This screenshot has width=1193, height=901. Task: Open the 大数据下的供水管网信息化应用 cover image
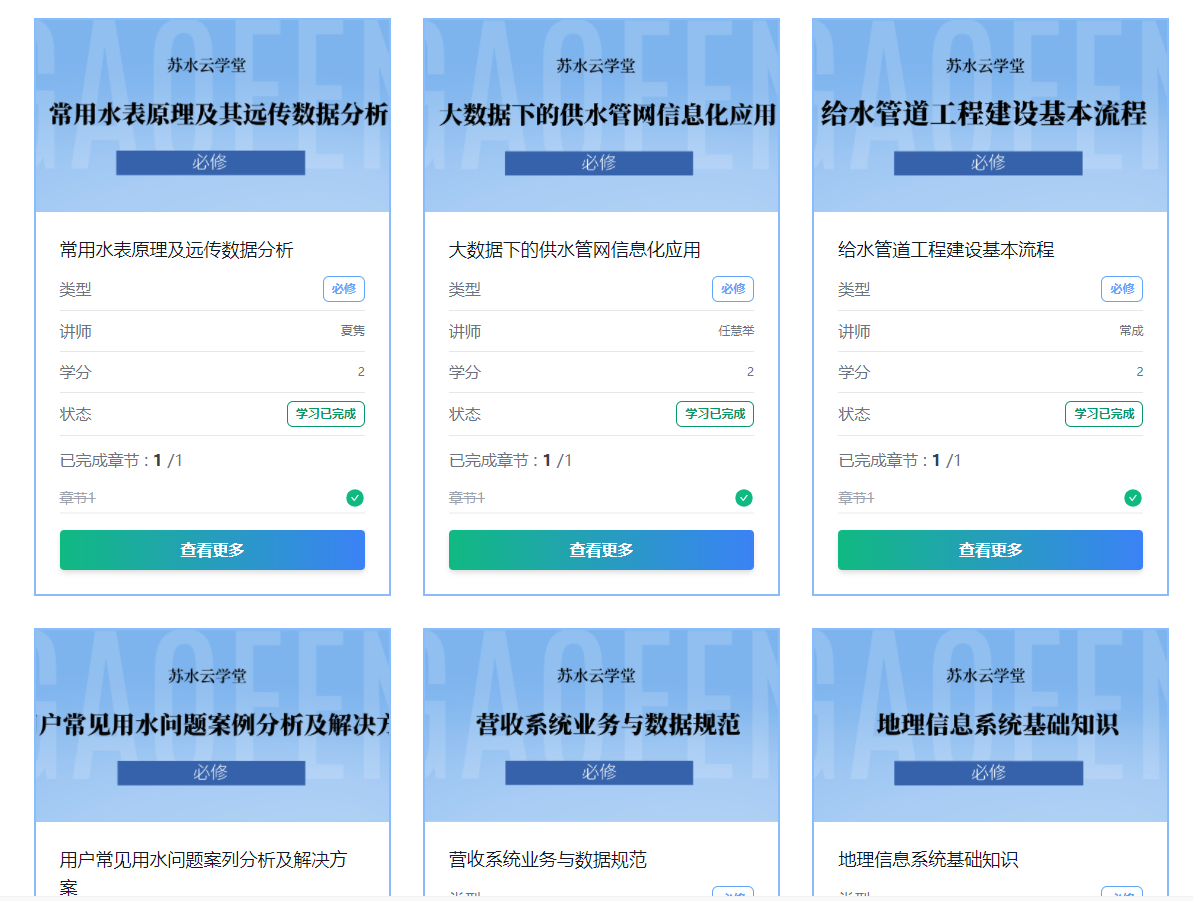click(x=601, y=115)
